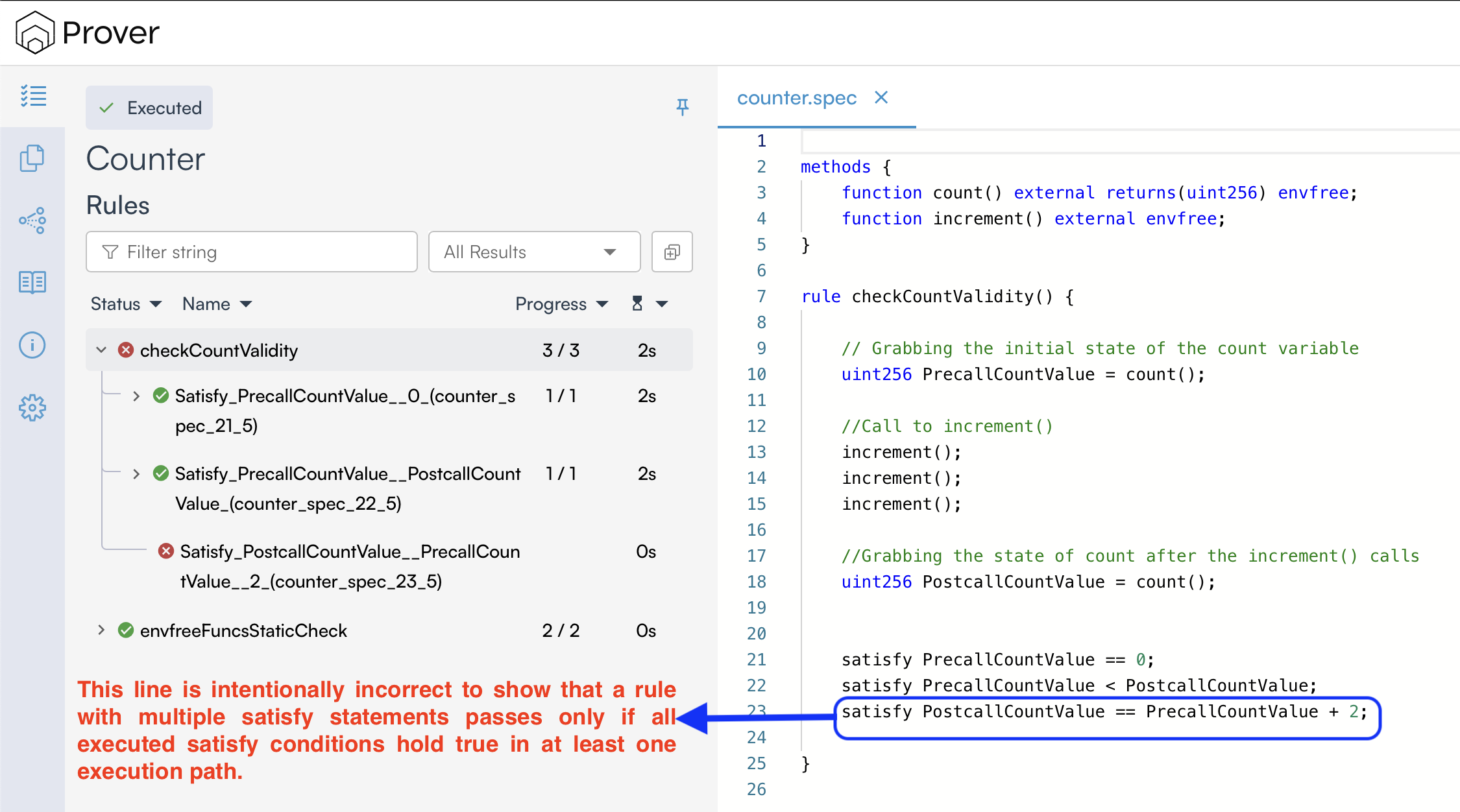Close the counter.spec tab
1460x812 pixels.
pos(881,98)
